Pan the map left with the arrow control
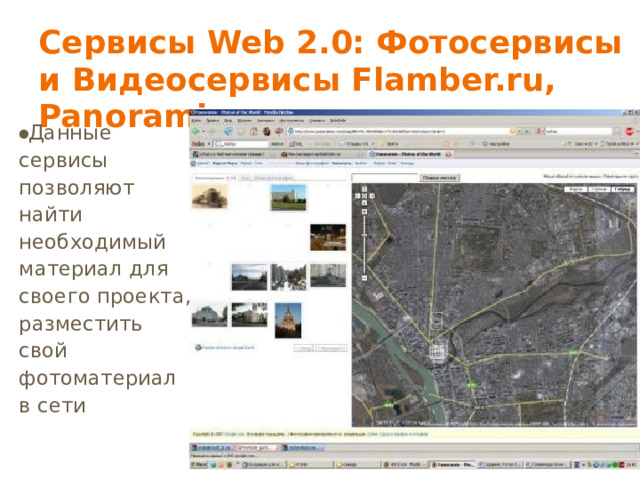Viewport: 640px width, 480px height. tap(358, 196)
